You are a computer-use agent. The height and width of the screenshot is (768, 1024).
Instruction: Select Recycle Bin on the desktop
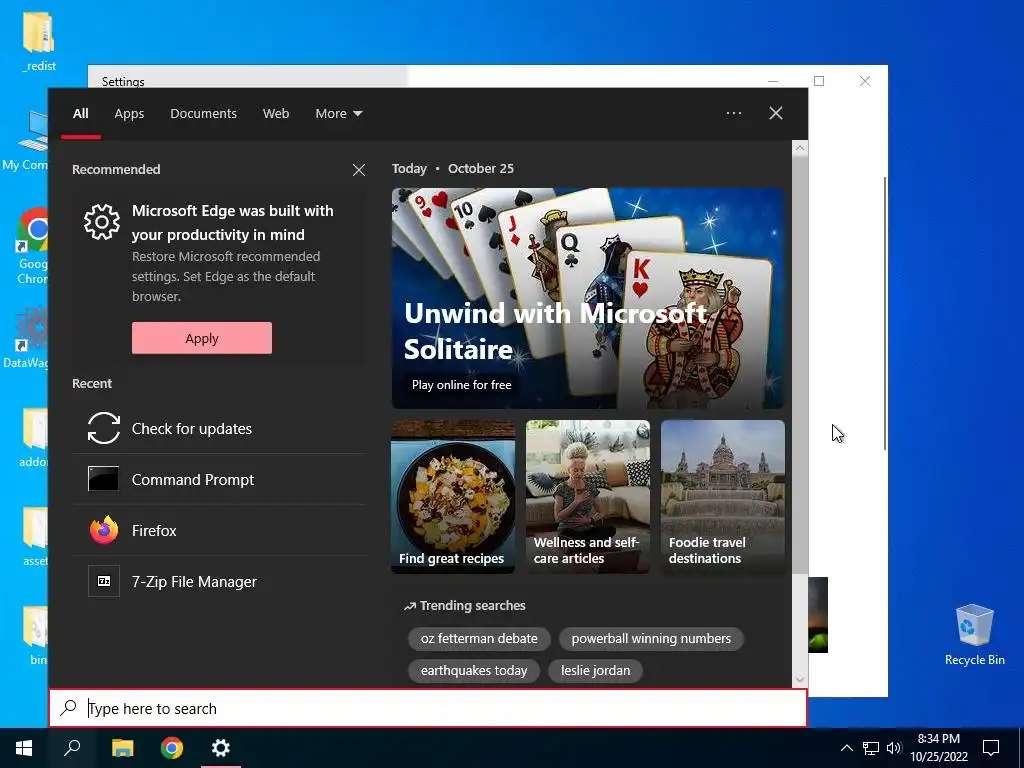tap(974, 635)
